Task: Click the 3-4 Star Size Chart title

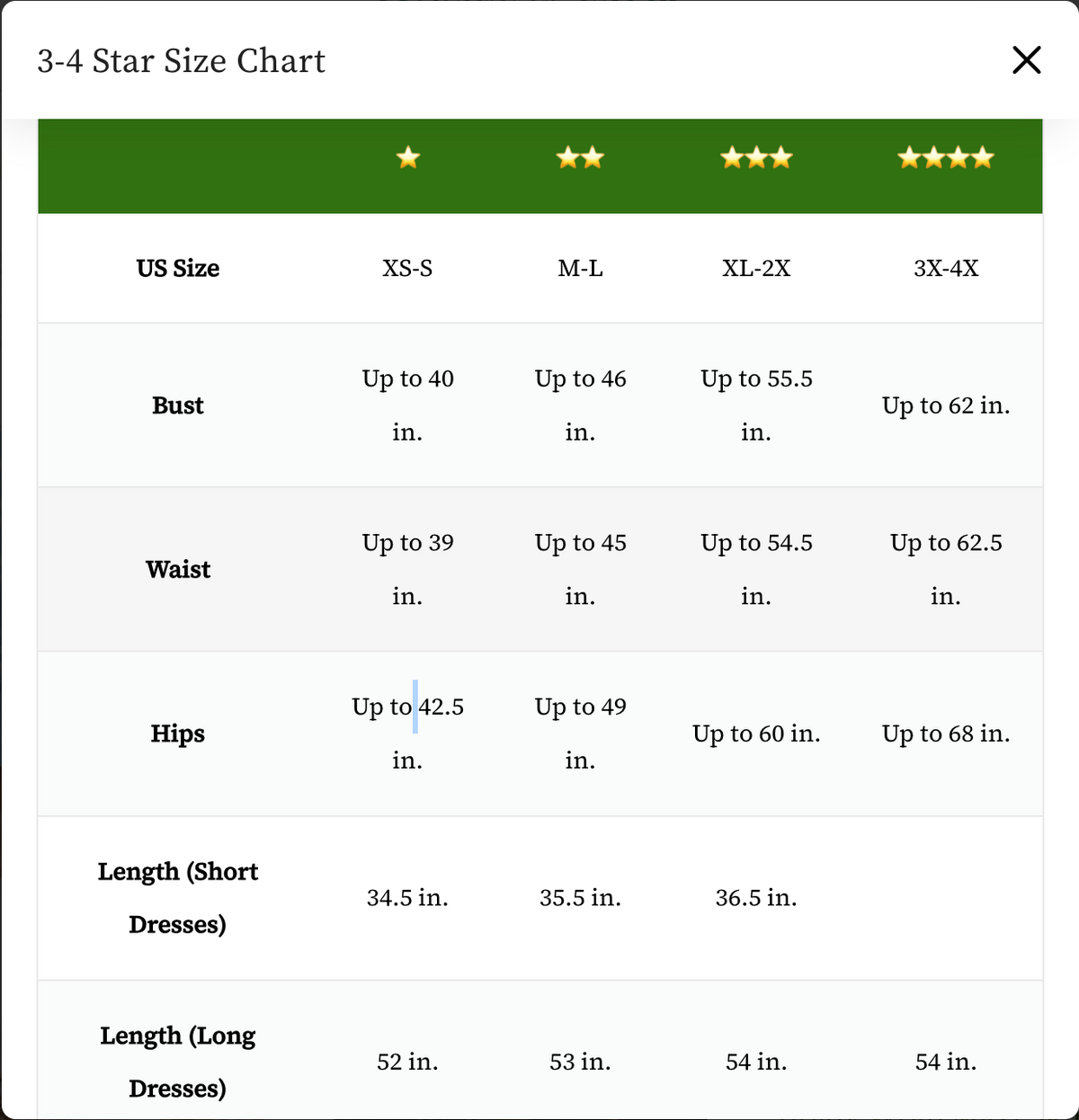Action: point(182,61)
